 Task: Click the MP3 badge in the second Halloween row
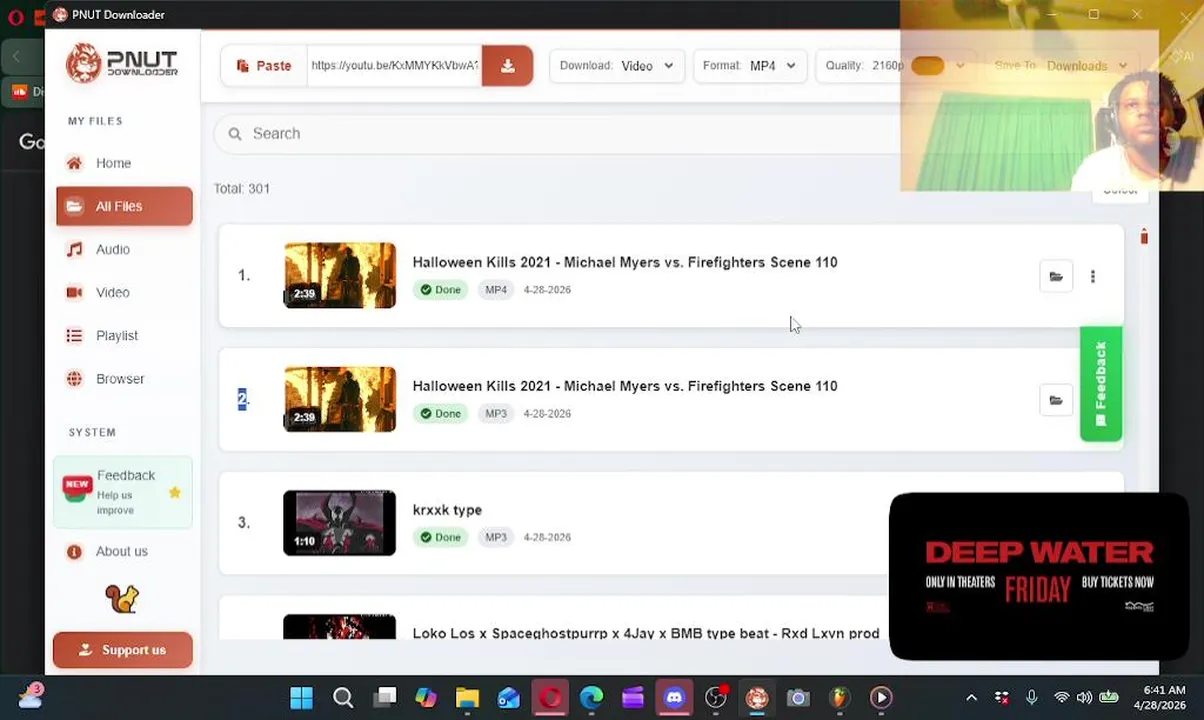pos(496,414)
